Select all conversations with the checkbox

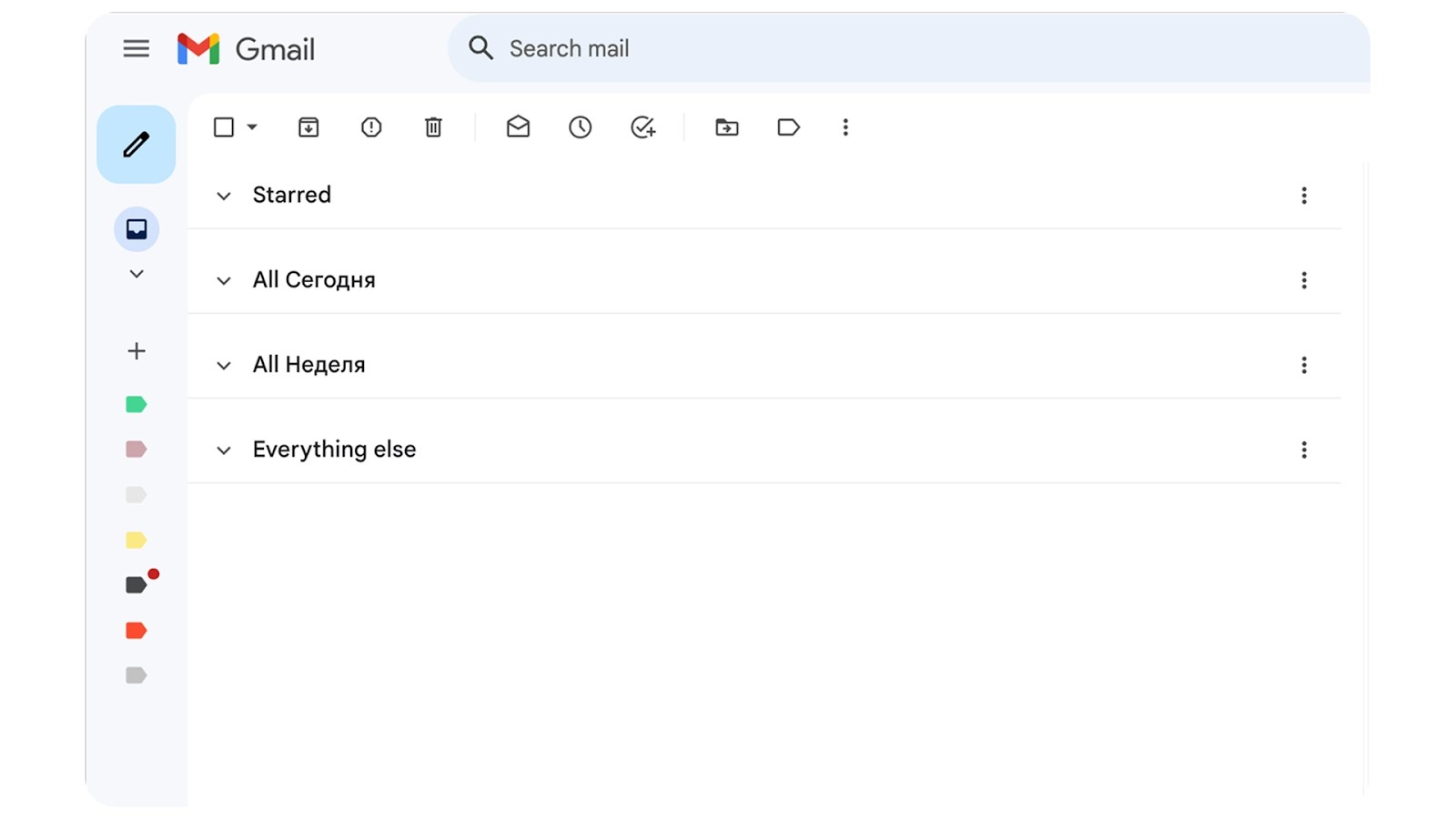point(223,127)
